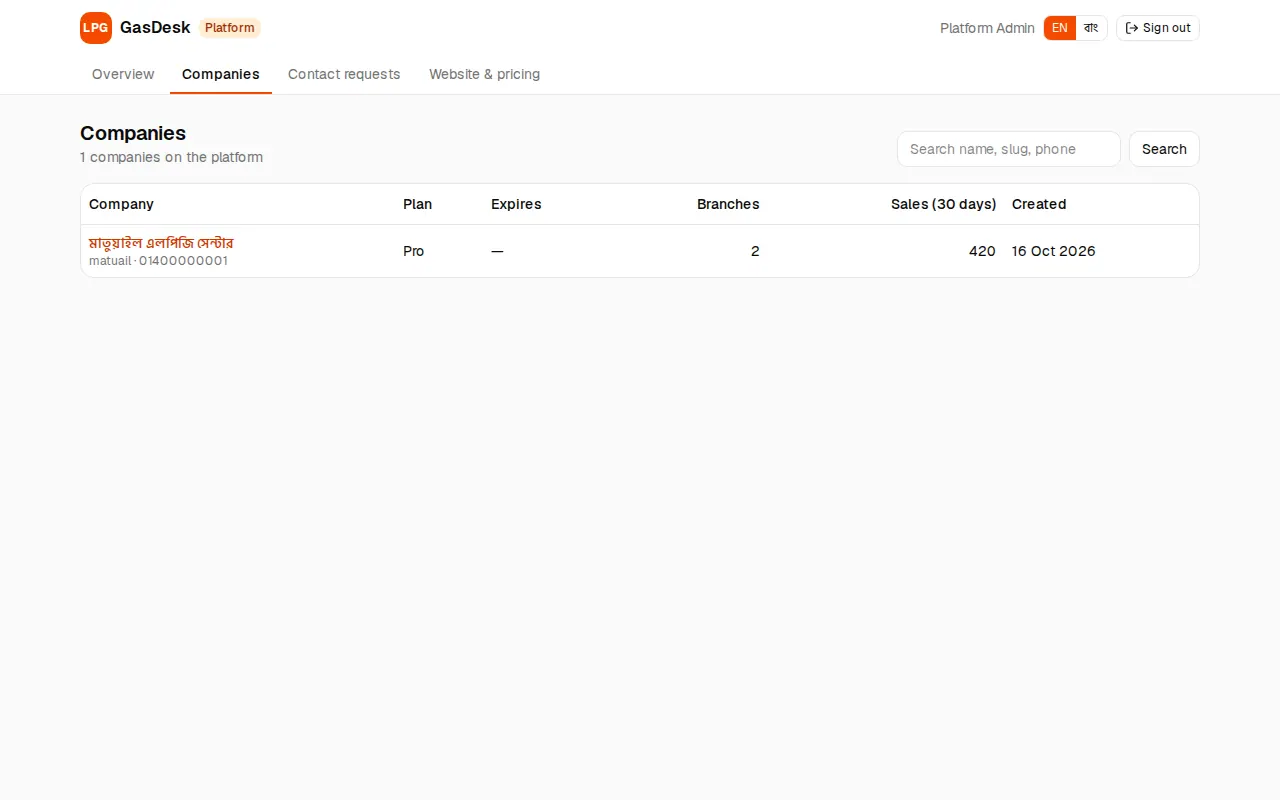The image size is (1280, 800).
Task: Focus the Search name, slug, phone field
Action: 1009,149
